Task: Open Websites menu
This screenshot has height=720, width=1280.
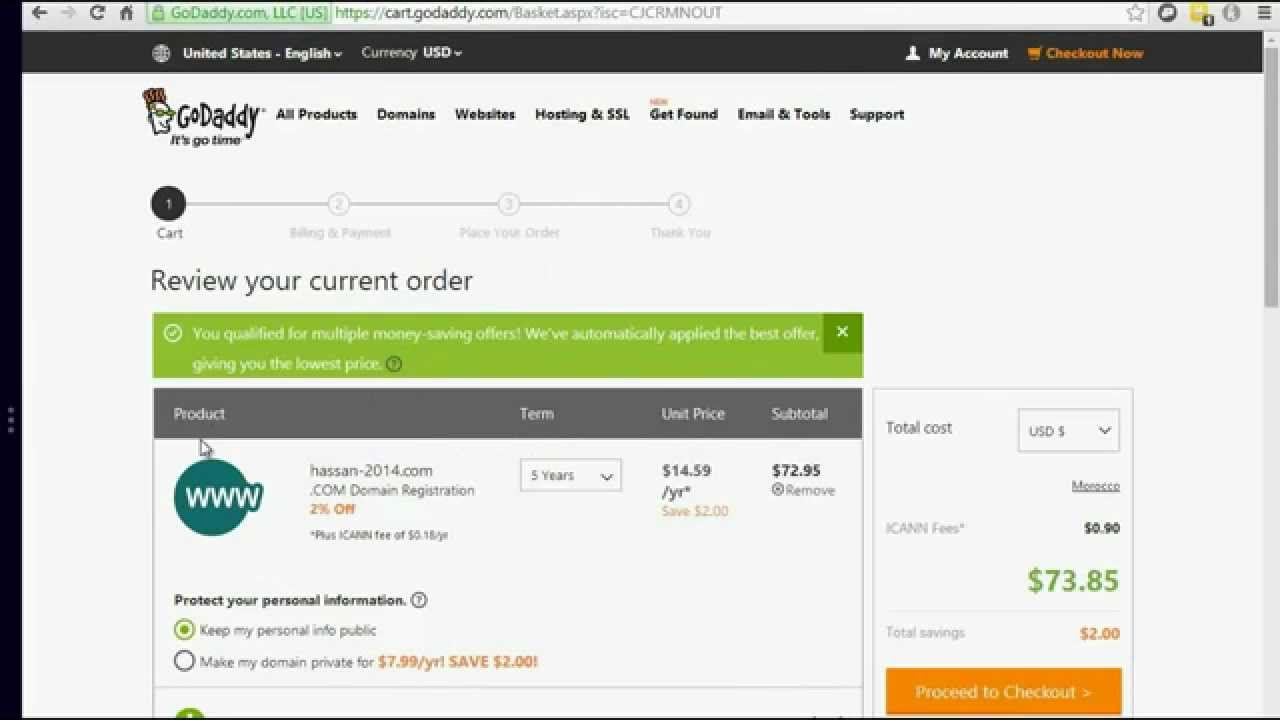Action: [485, 114]
